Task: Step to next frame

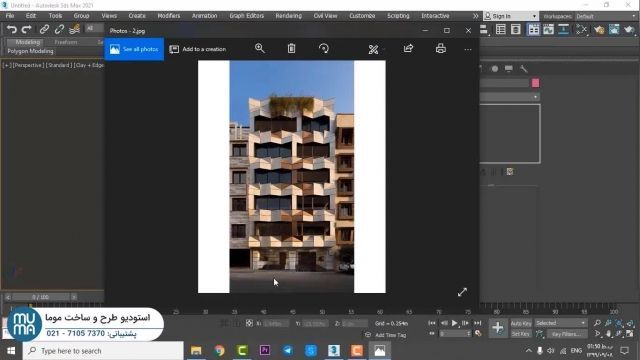Action: pos(465,323)
